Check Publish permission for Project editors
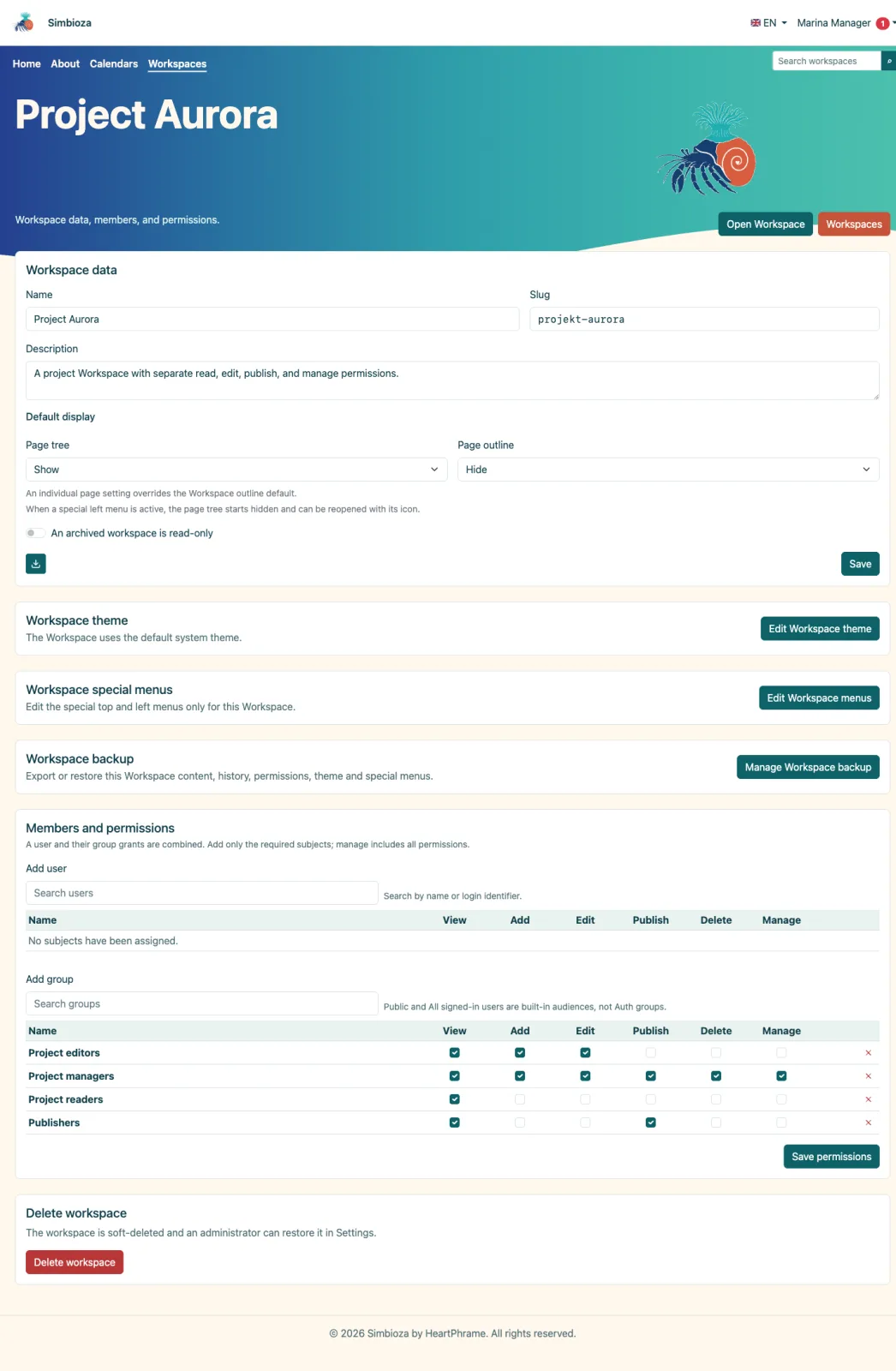Image resolution: width=896 pixels, height=1371 pixels. tap(651, 1053)
